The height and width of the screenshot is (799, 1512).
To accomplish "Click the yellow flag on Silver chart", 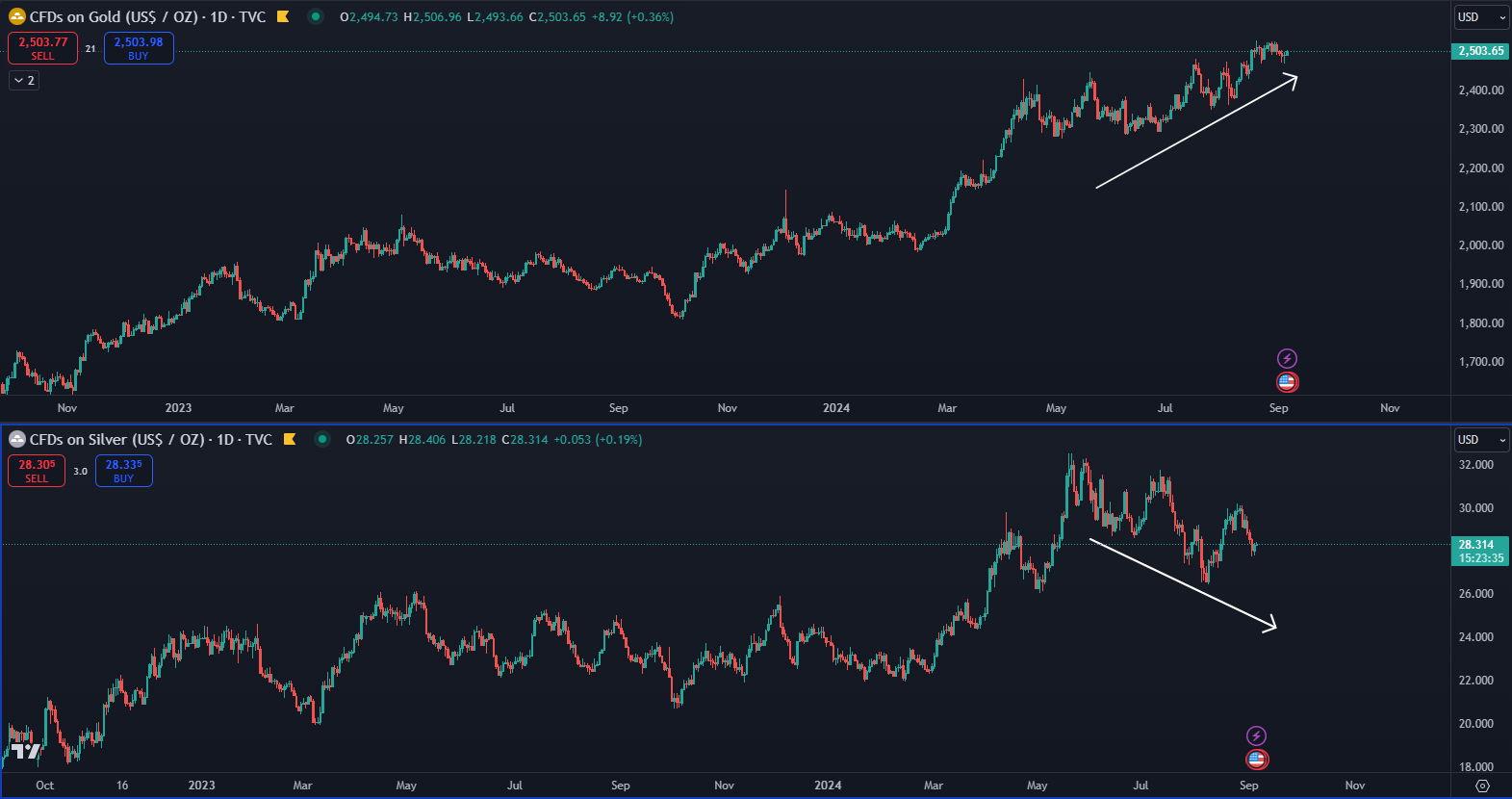I will [290, 439].
